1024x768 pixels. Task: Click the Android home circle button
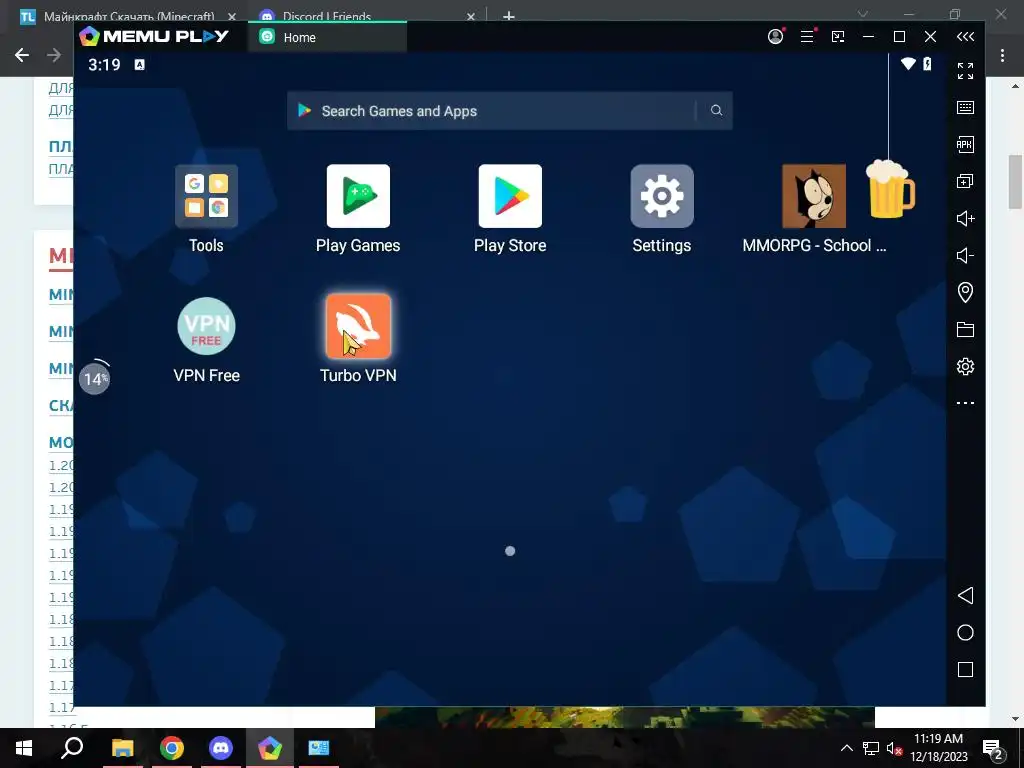[x=965, y=633]
